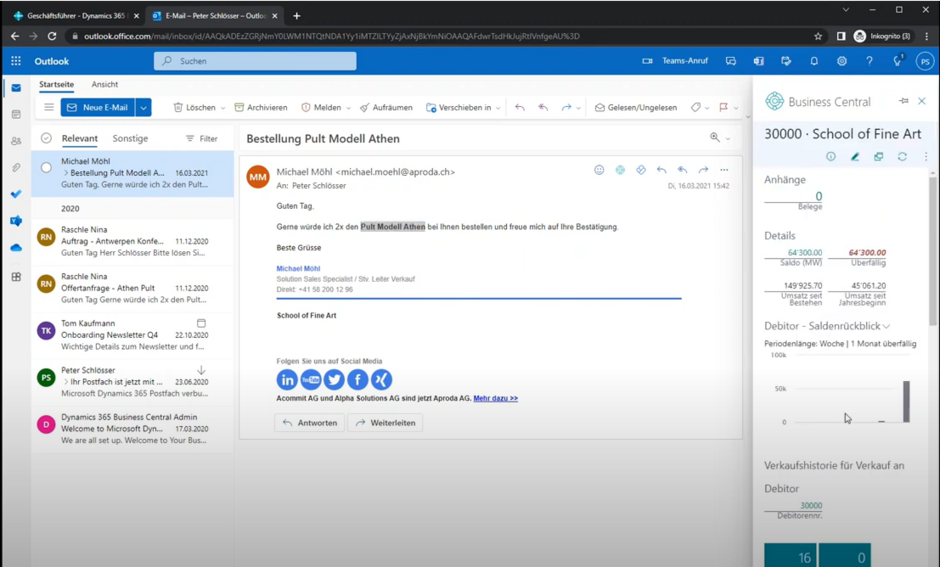Select the Sonstige inbox tab

pos(130,138)
